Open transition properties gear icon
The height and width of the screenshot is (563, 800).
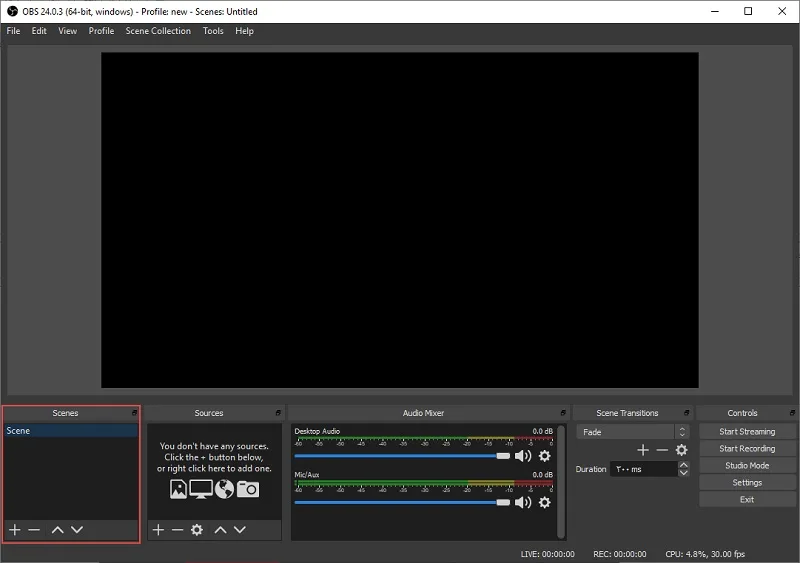(682, 450)
